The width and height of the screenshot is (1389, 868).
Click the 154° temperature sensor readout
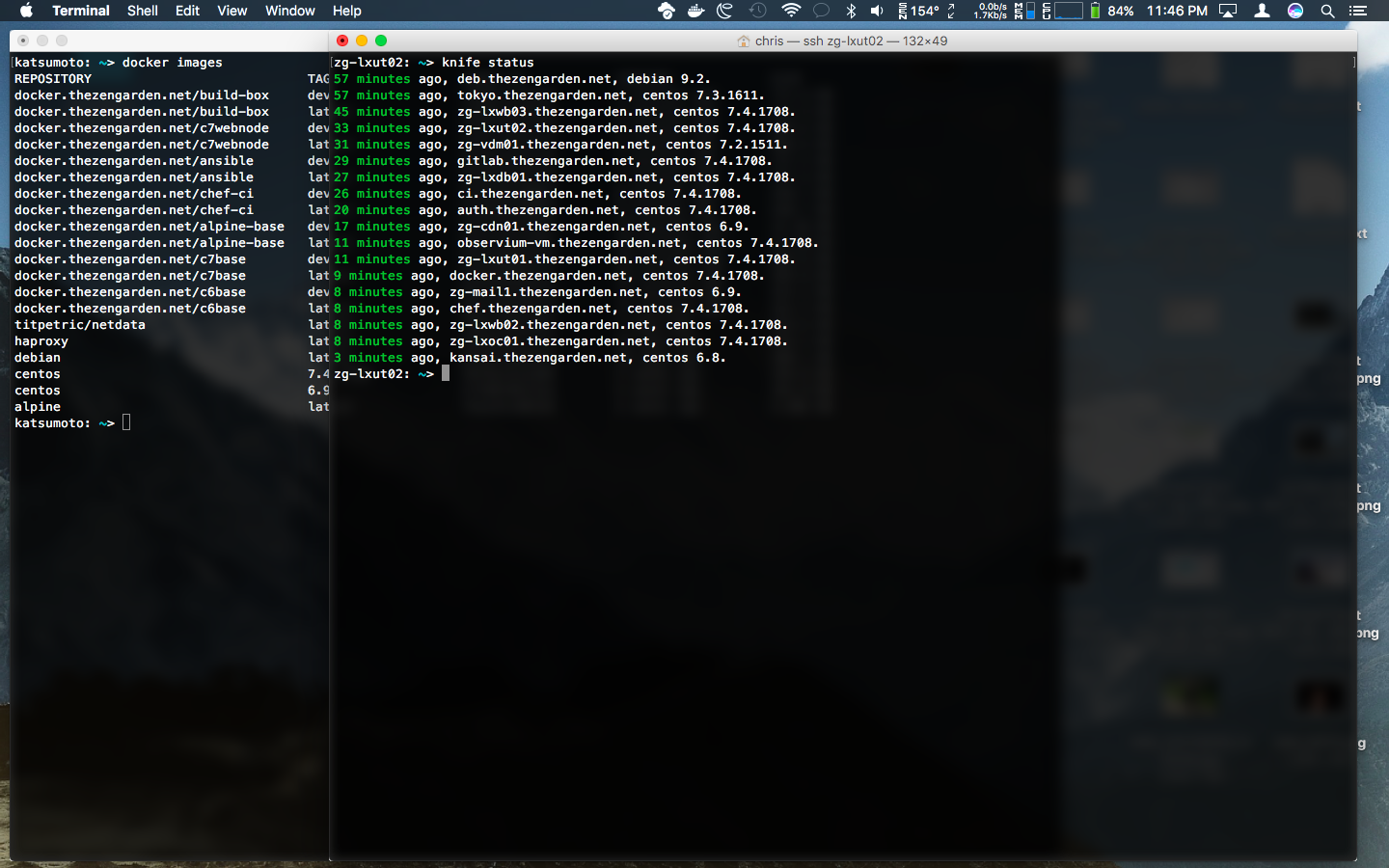(x=918, y=11)
